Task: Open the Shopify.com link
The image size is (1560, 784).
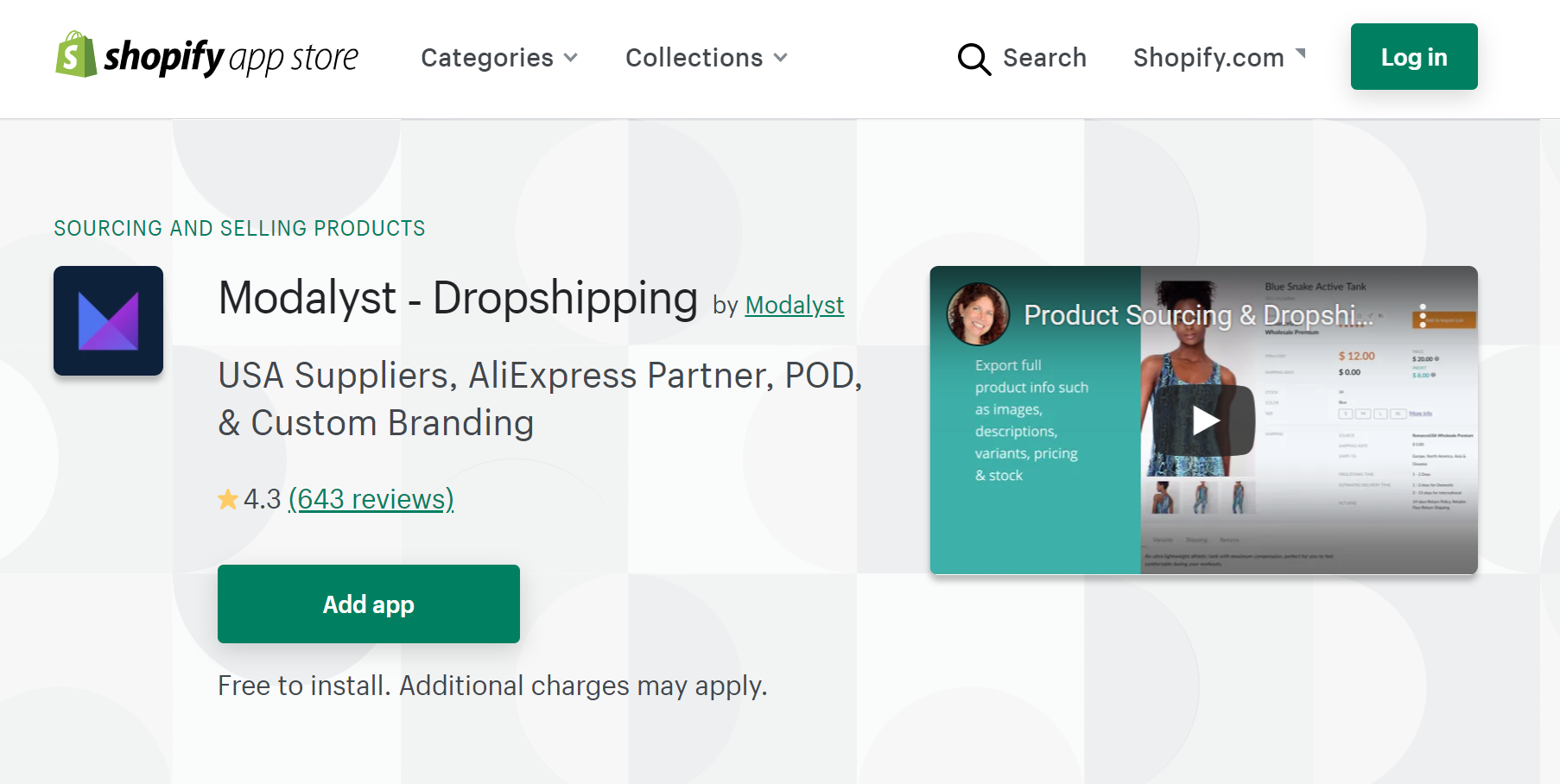Action: (1208, 58)
